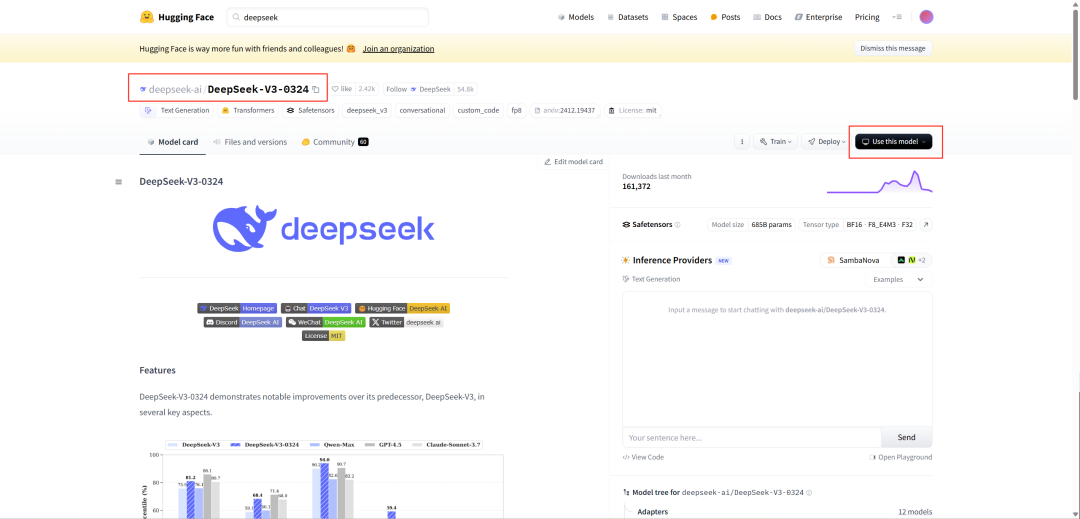Open the Models page
Viewport: 1080px width, 519px height.
click(576, 17)
